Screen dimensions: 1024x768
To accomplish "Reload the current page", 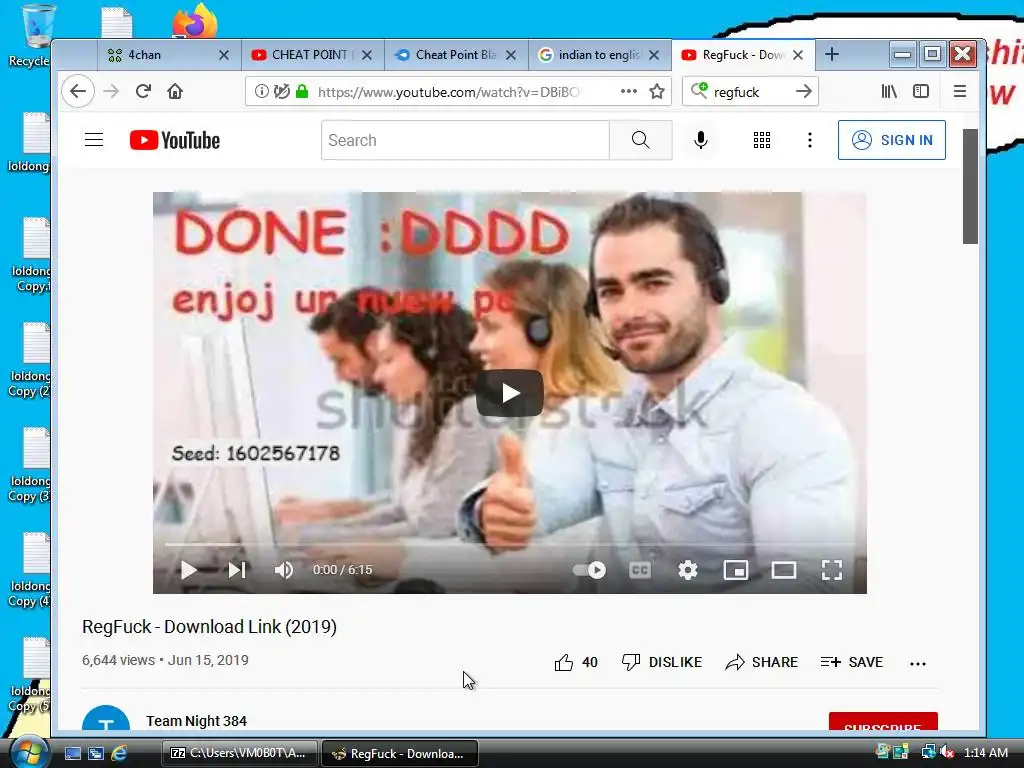I will pyautogui.click(x=144, y=91).
